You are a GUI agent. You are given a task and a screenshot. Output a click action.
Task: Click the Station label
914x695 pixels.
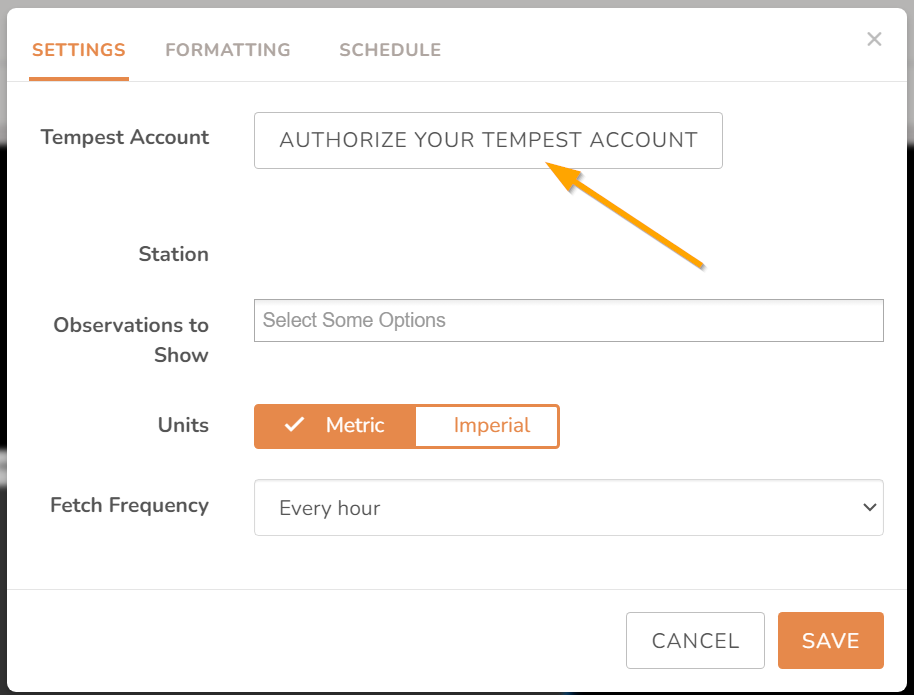[x=174, y=254]
